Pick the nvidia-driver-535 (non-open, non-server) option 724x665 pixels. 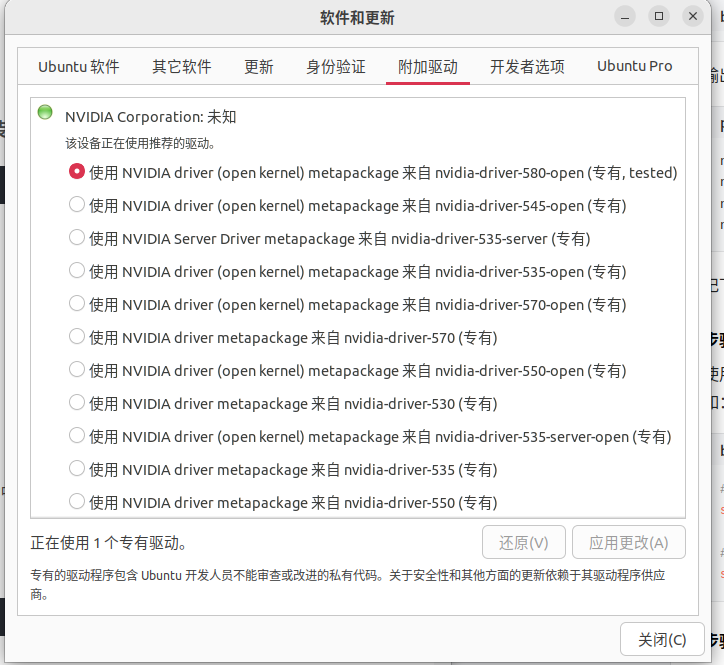(x=77, y=469)
